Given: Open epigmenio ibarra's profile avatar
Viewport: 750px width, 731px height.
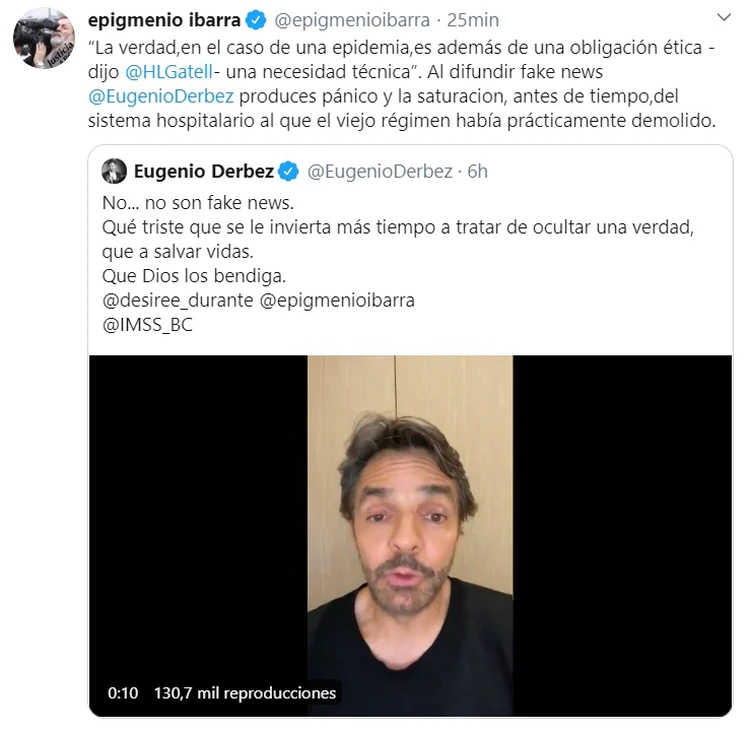Looking at the screenshot, I should (44, 38).
